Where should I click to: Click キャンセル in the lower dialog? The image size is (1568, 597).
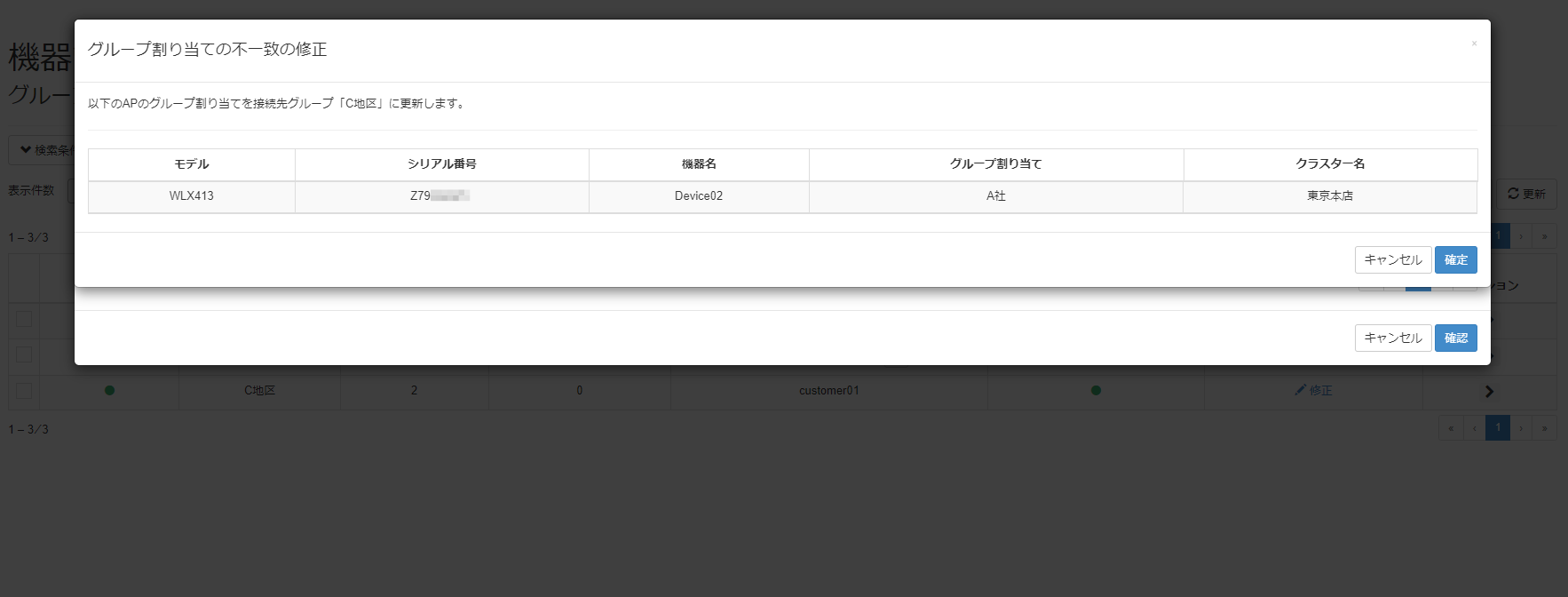coord(1392,338)
